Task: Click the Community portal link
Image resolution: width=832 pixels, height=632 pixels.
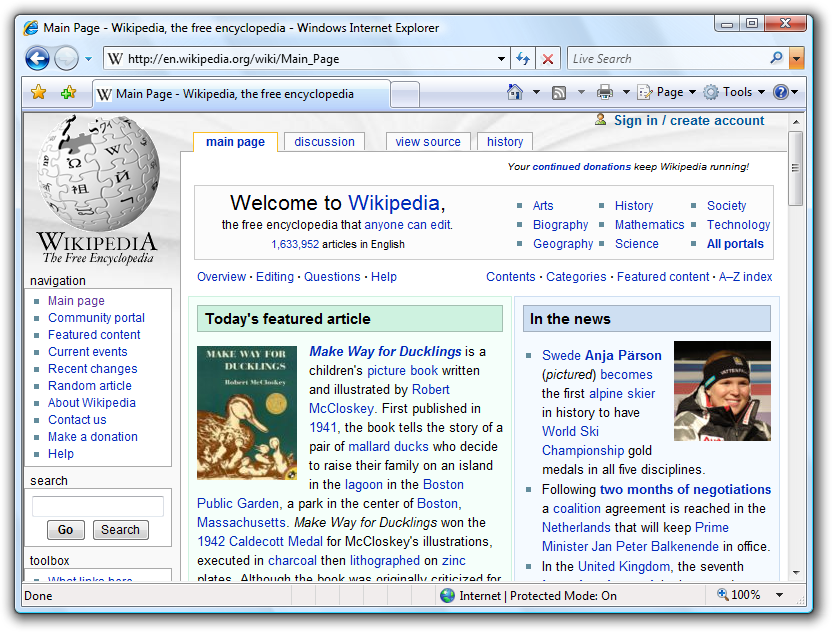Action: click(x=96, y=318)
